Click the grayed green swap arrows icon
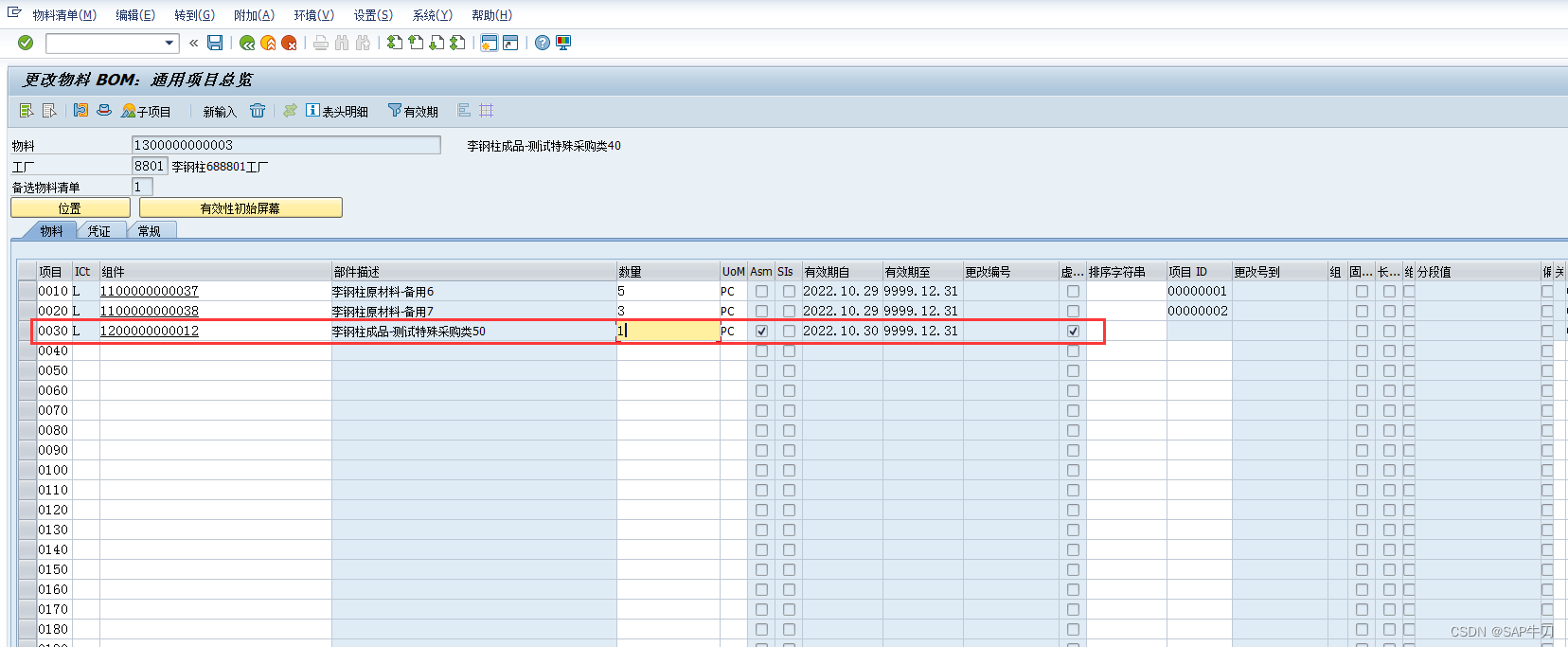1568x647 pixels. [x=291, y=111]
